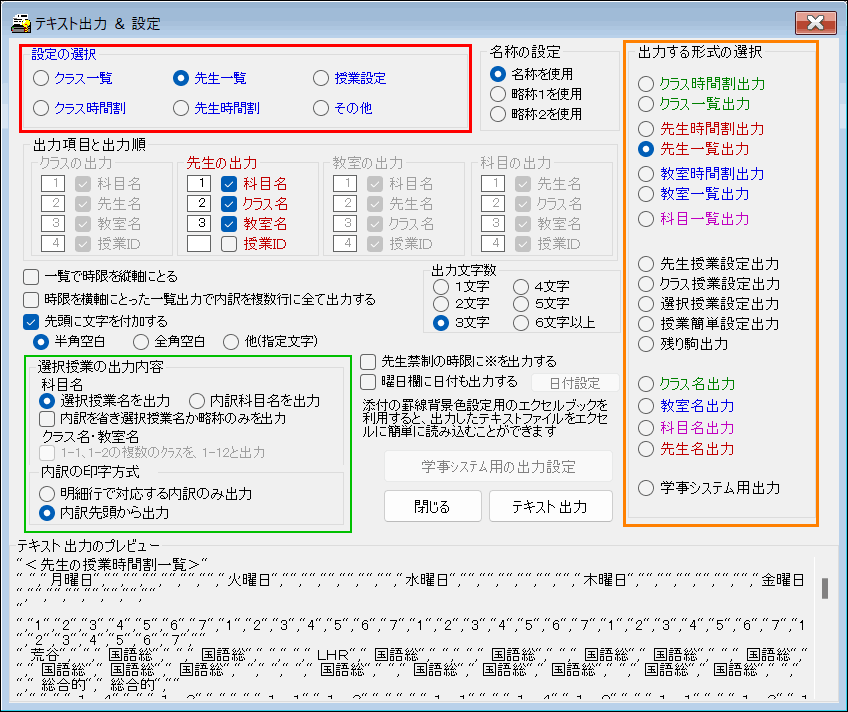Screen dimensions: 848x712
Task: Select 科目名出力 output format
Action: [x=646, y=428]
